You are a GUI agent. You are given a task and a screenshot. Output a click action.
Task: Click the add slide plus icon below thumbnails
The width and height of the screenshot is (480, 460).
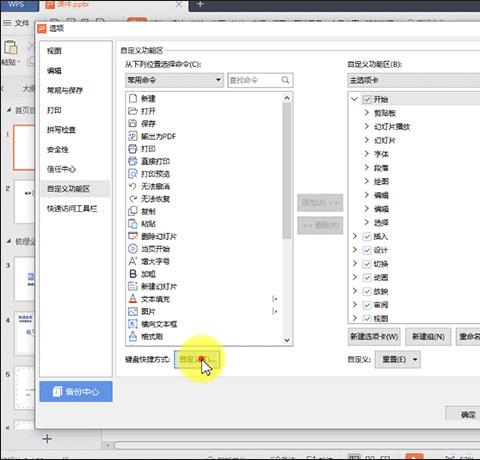pyautogui.click(x=47, y=439)
